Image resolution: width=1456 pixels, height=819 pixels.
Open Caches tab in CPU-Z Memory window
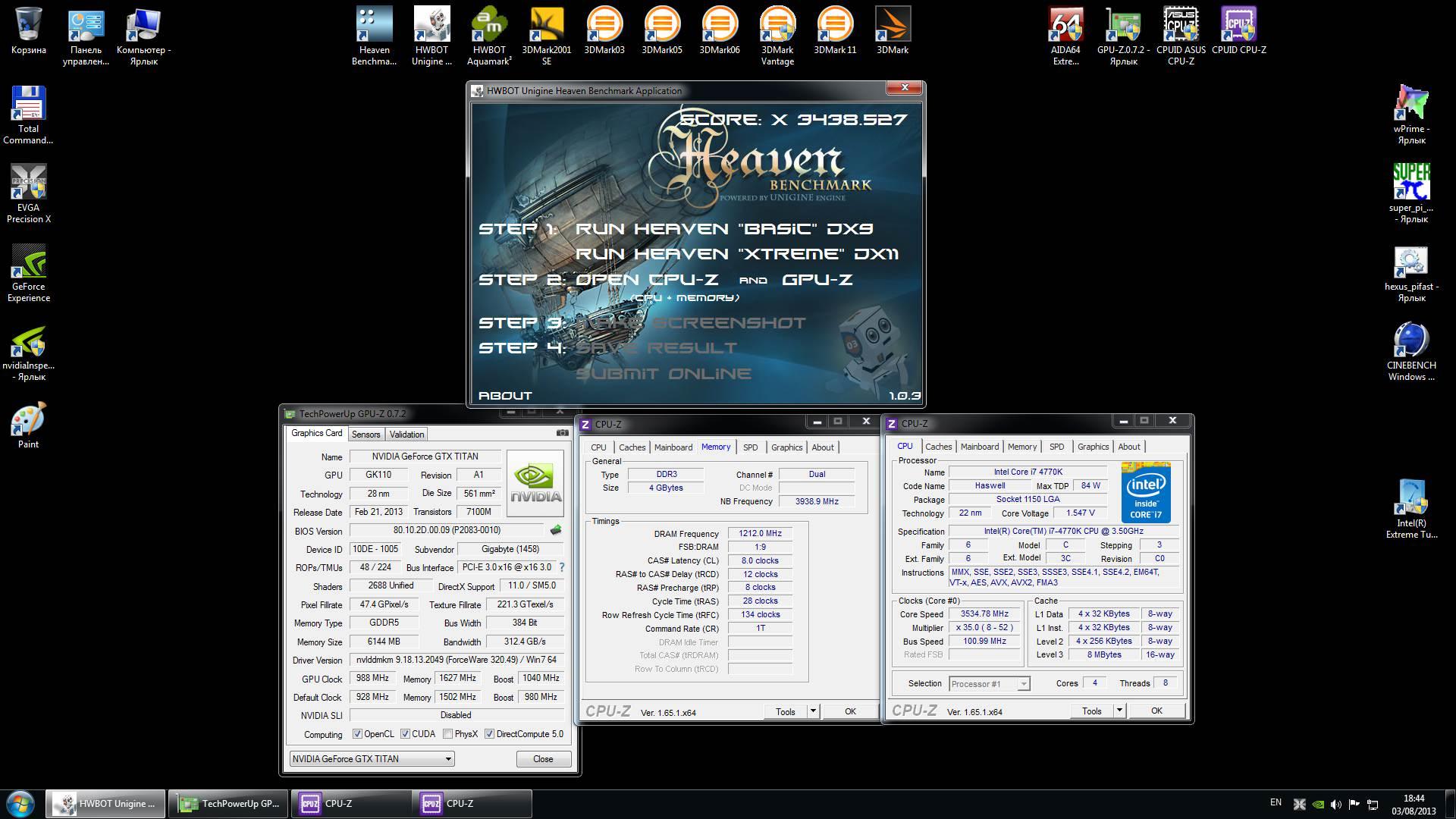coord(632,447)
